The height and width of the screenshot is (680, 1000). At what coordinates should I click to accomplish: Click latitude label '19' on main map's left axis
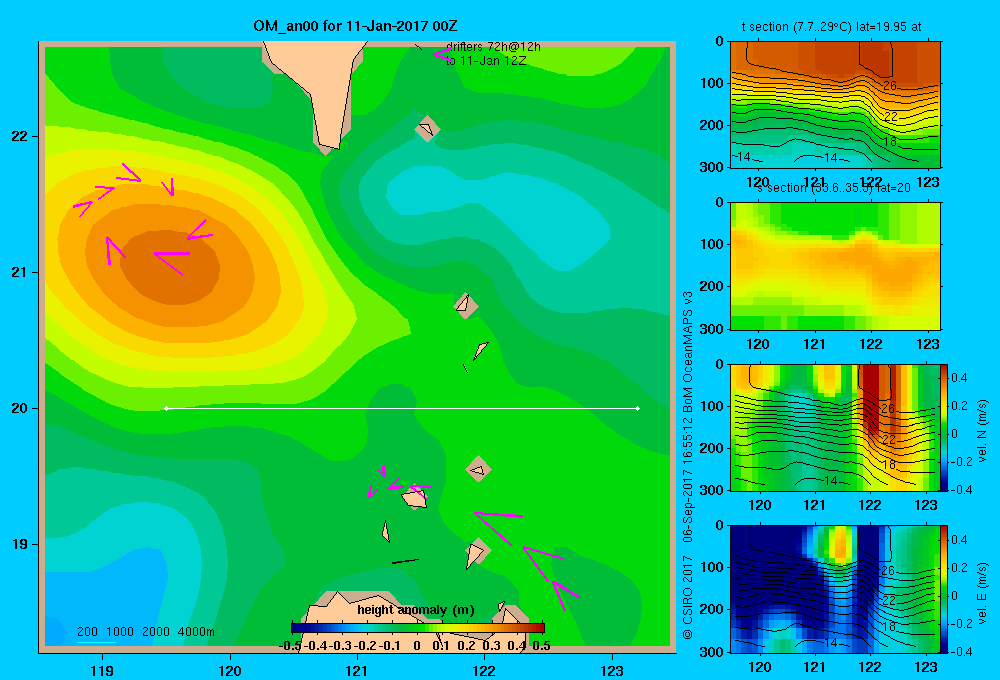point(20,544)
